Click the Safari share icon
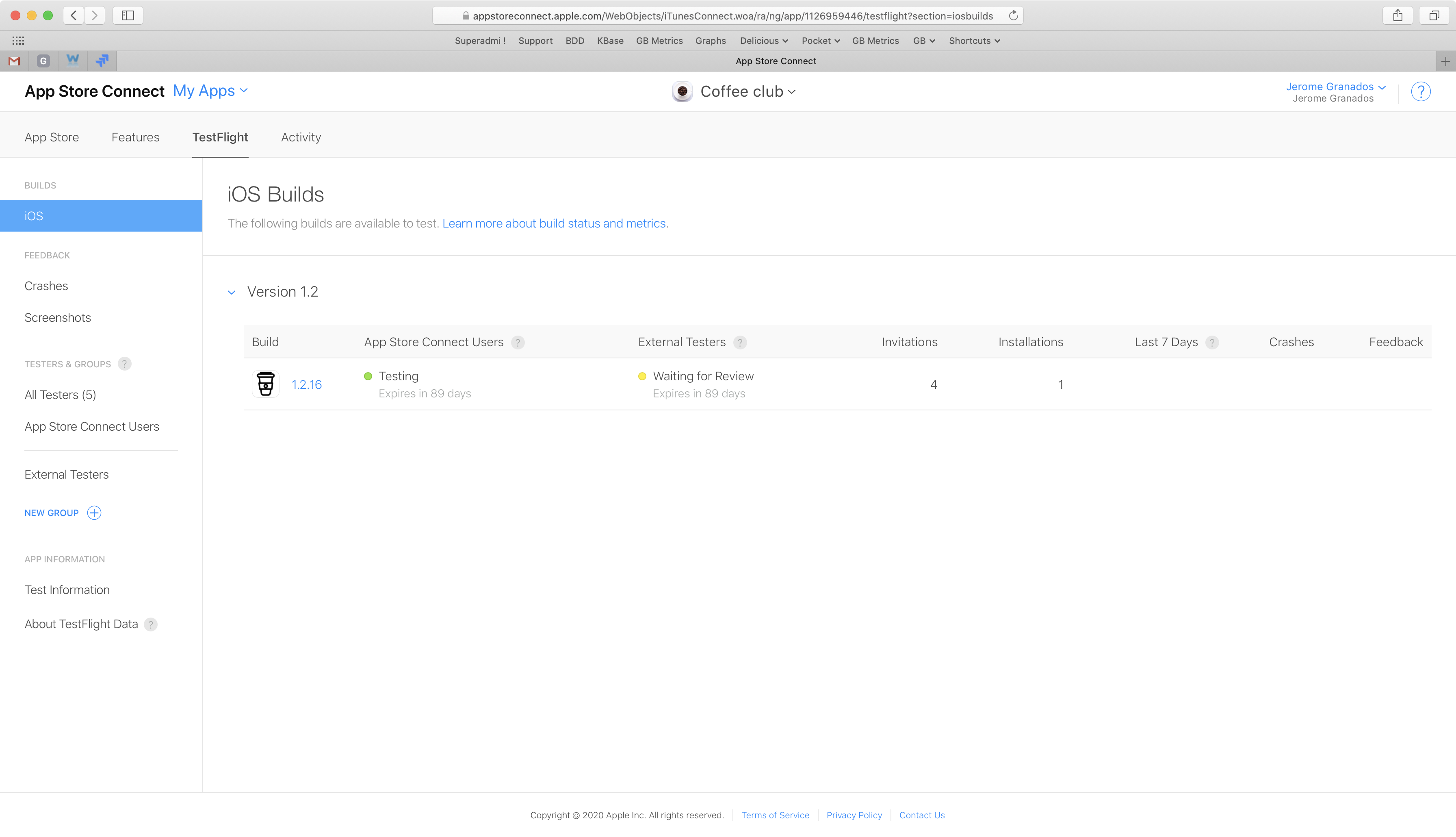 (x=1399, y=15)
